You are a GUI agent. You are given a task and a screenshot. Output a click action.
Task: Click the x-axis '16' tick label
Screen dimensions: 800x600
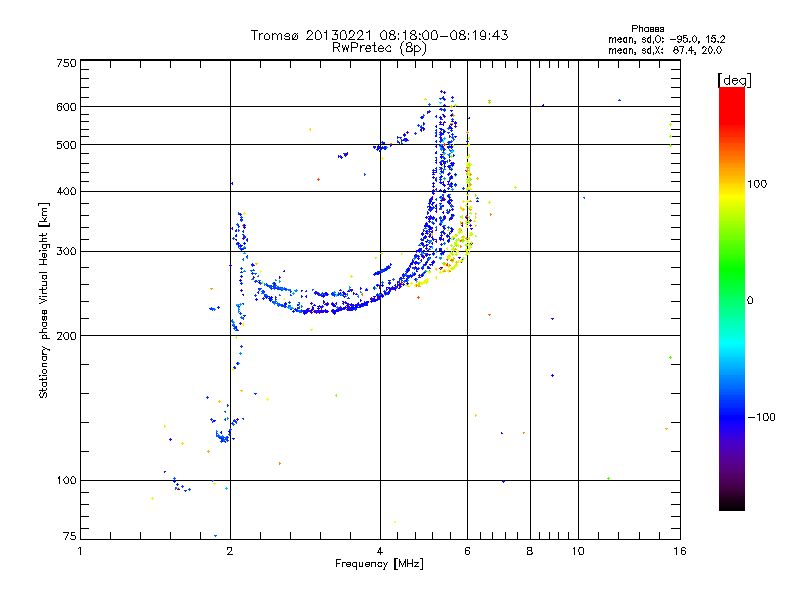tap(680, 551)
